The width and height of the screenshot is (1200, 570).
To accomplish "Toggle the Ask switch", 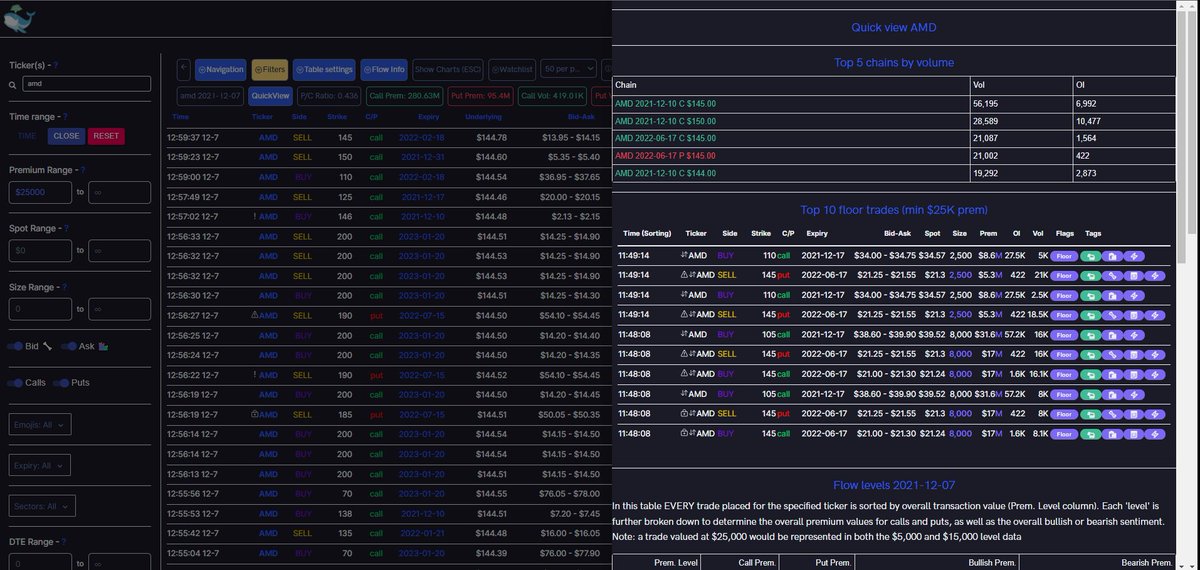I will tap(69, 346).
